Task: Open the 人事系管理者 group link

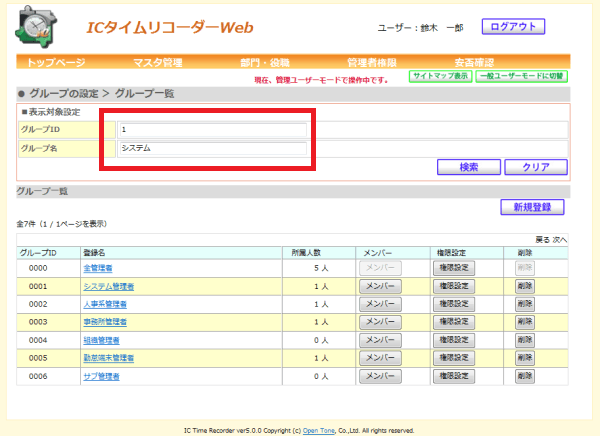Action: (105, 304)
